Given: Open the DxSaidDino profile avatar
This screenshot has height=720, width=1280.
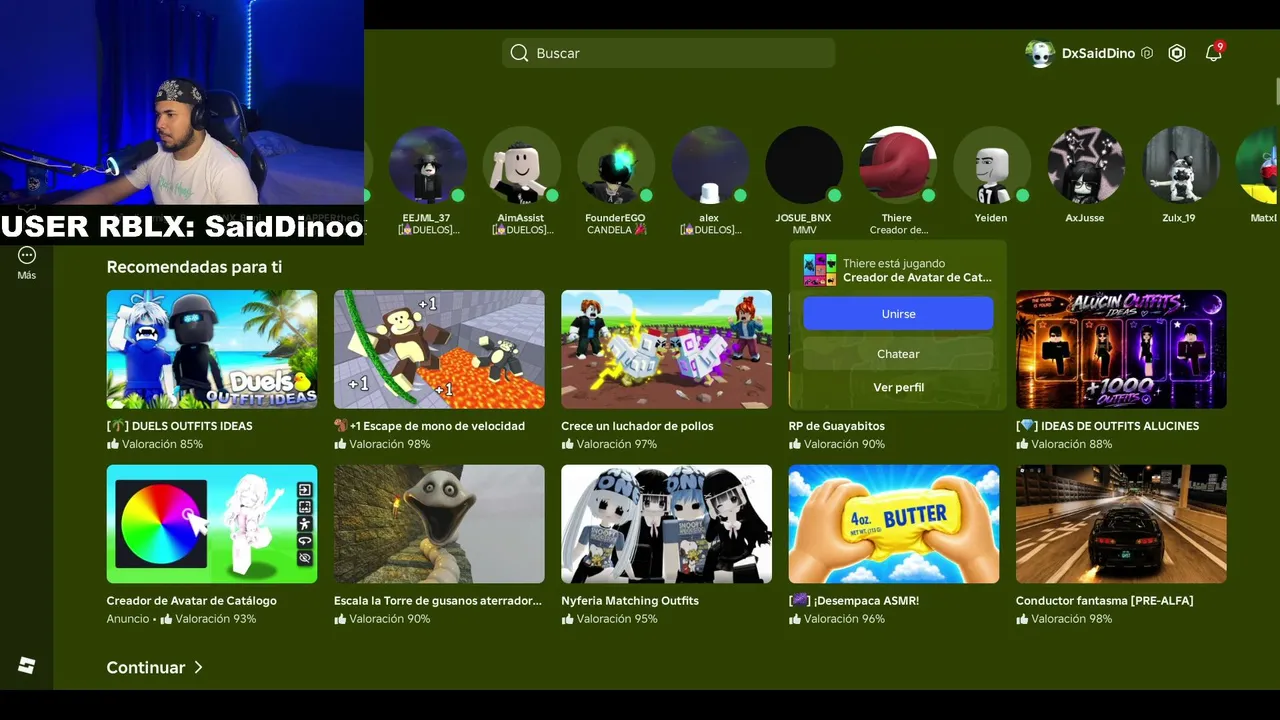Looking at the screenshot, I should point(1040,54).
